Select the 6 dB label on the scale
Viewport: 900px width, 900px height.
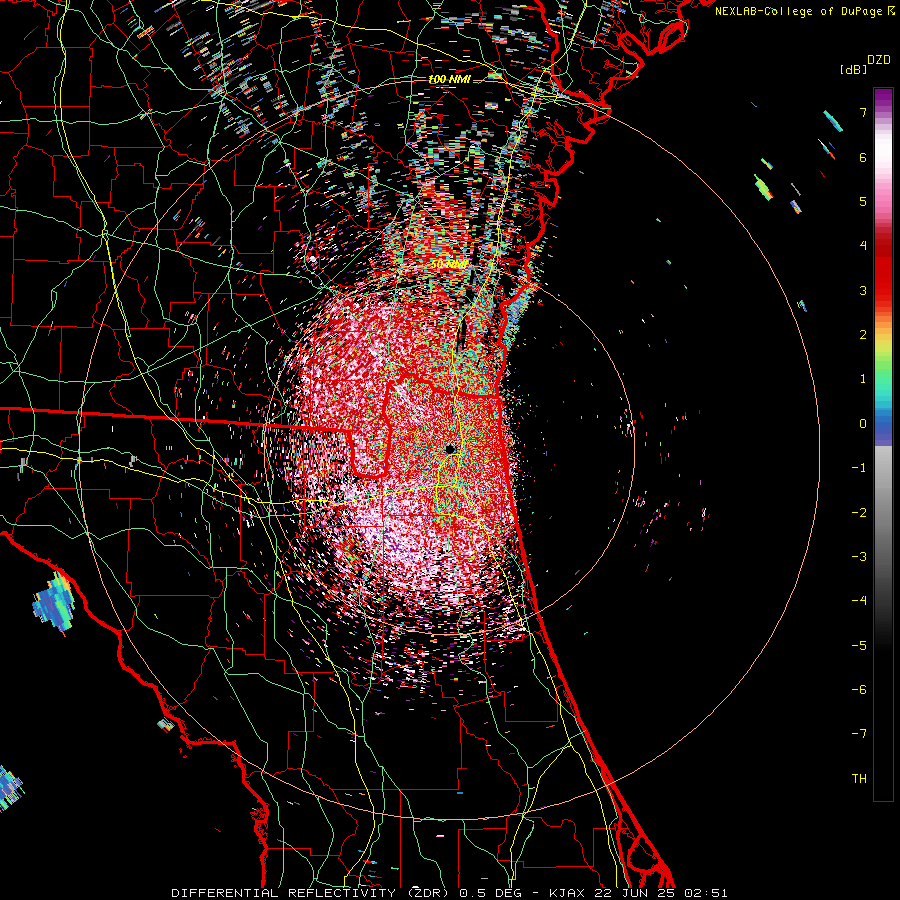coord(863,157)
